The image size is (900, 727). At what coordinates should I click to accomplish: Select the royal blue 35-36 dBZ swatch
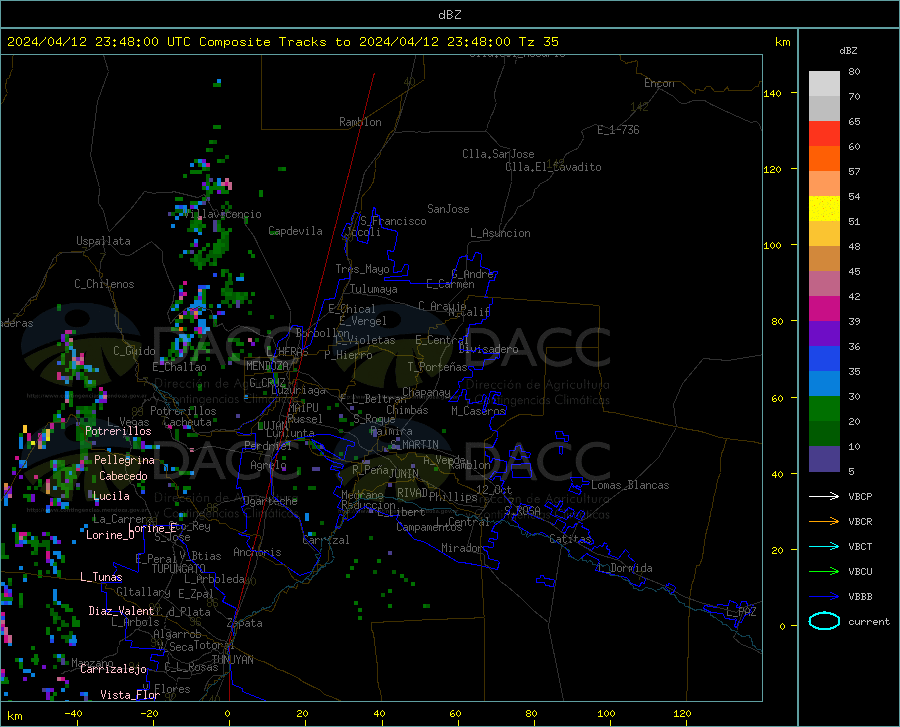824,359
